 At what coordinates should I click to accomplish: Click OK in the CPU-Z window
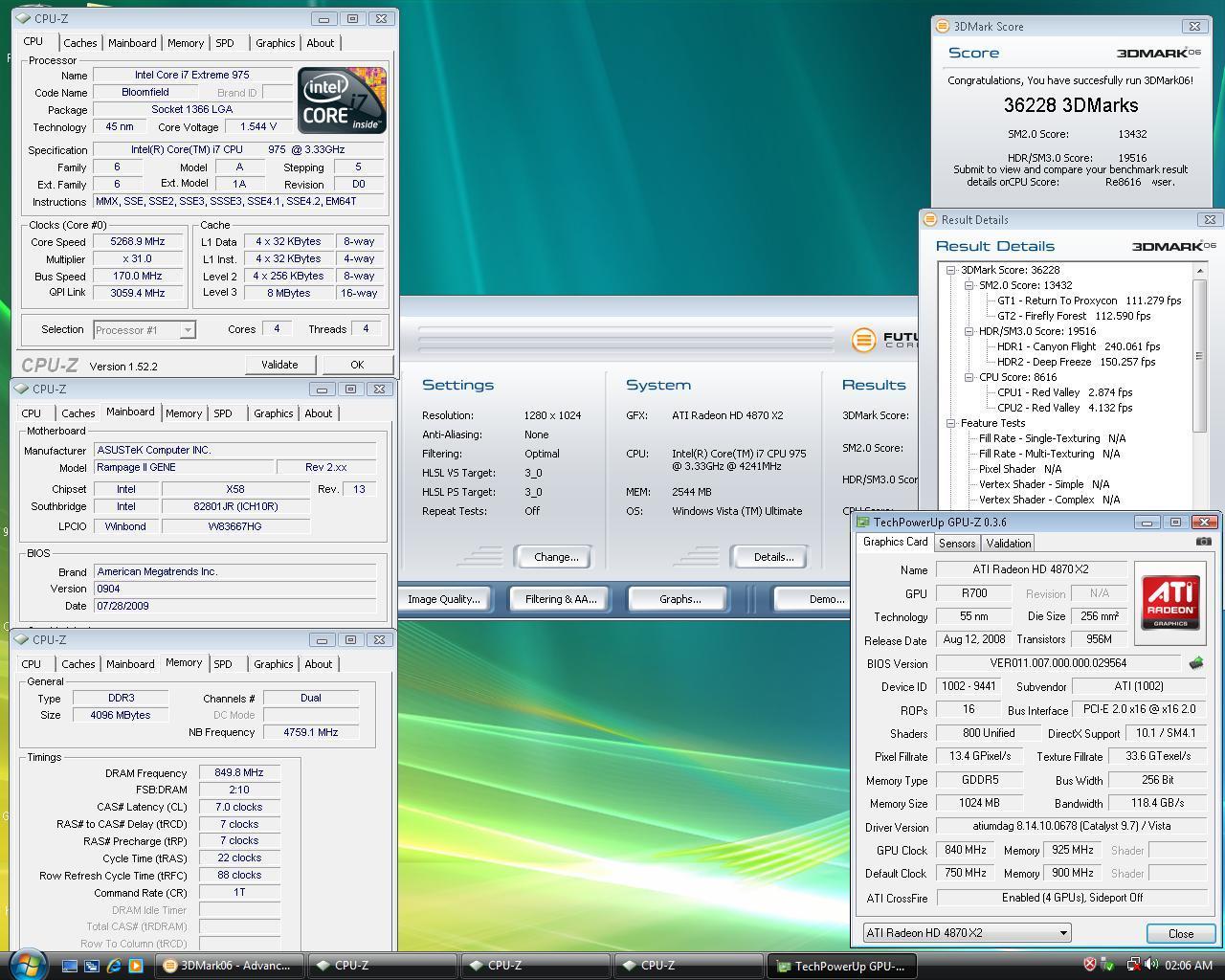tap(357, 365)
